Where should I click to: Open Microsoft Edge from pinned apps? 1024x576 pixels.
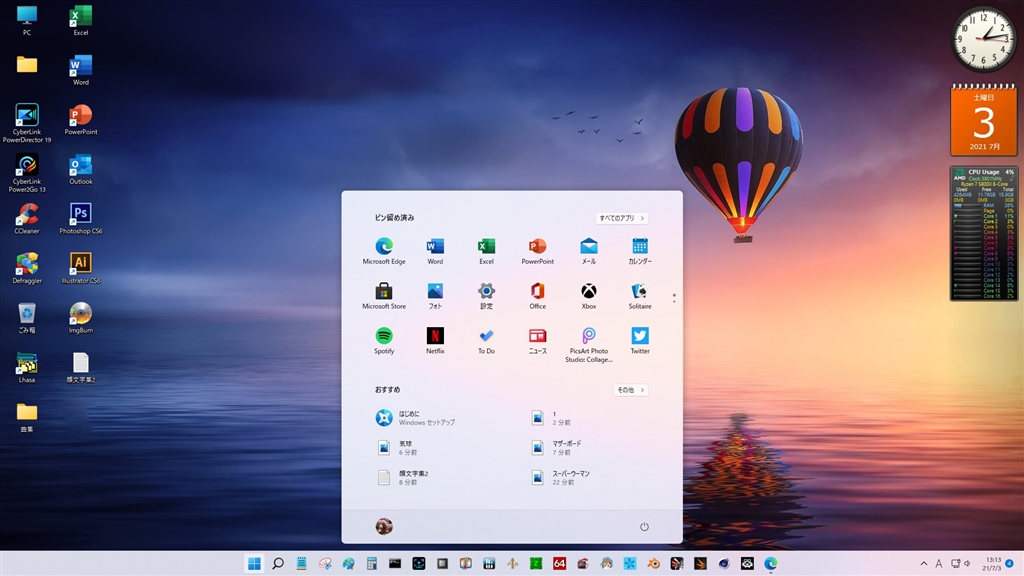pyautogui.click(x=384, y=247)
